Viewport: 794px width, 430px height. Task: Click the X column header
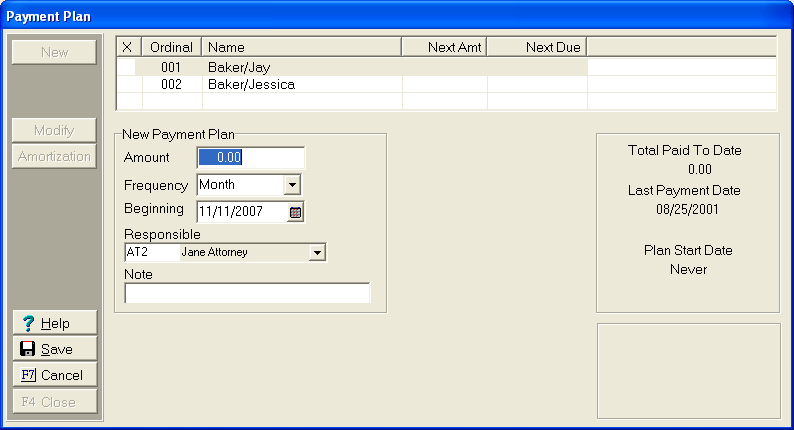(127, 47)
